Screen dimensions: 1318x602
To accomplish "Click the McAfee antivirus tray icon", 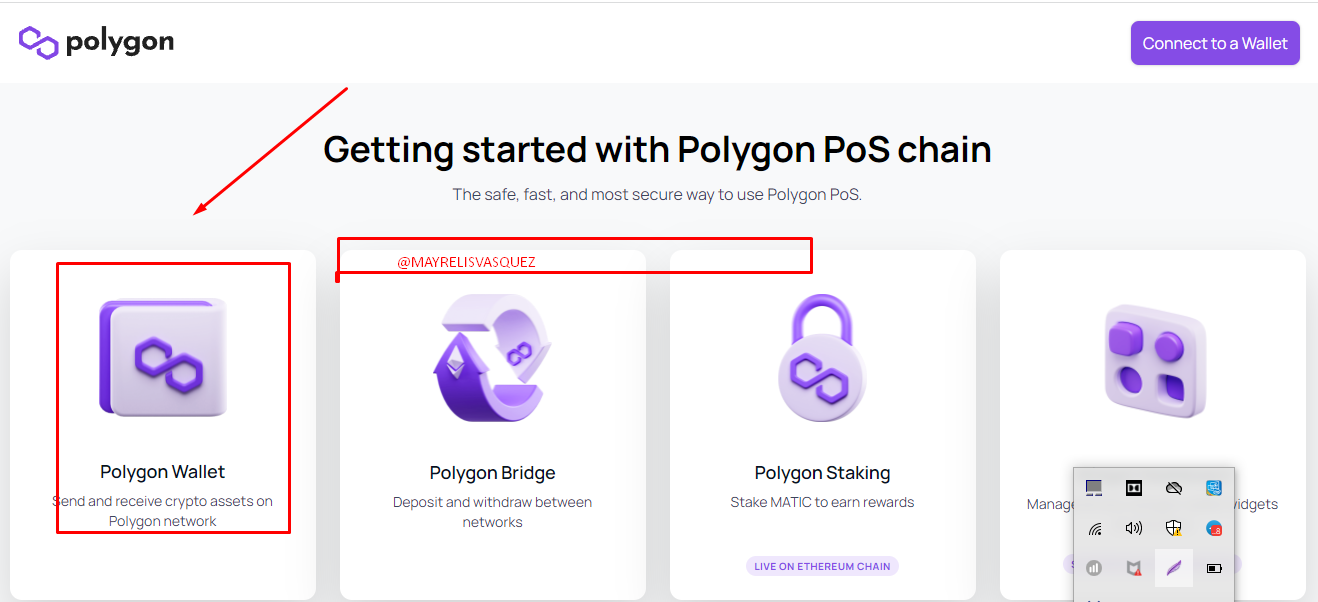I will click(x=1134, y=568).
